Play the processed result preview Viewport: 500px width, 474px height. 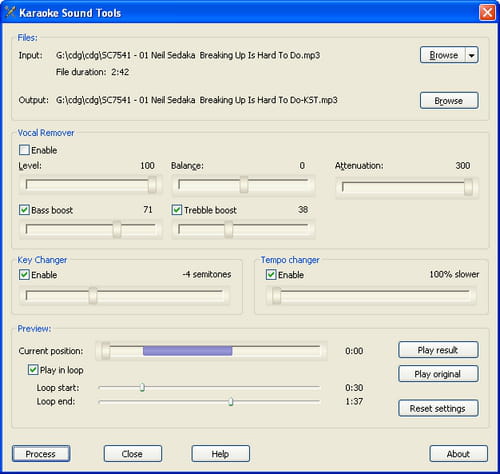coord(438,350)
